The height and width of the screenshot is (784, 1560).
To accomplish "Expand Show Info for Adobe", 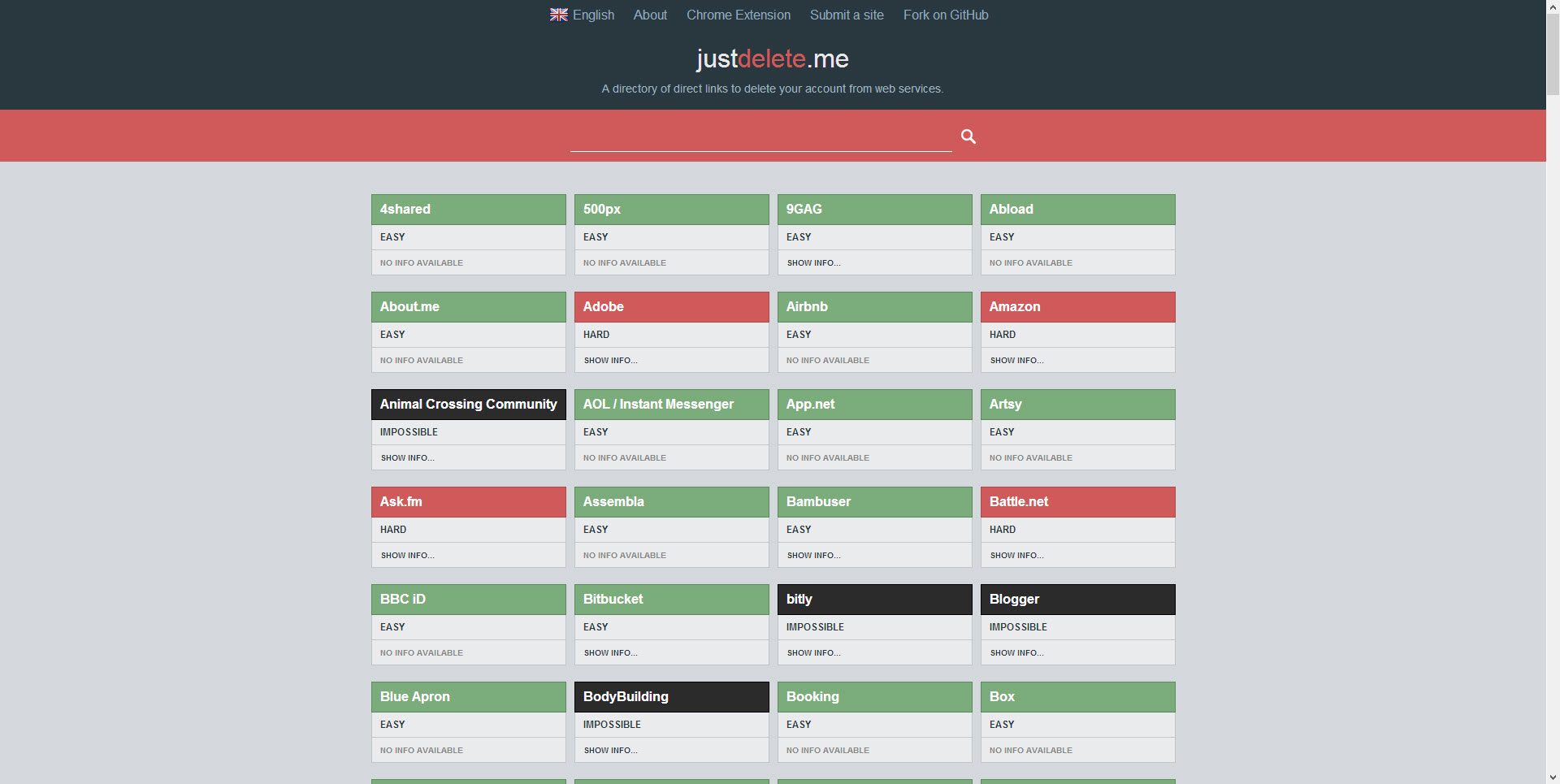I will [x=611, y=361].
